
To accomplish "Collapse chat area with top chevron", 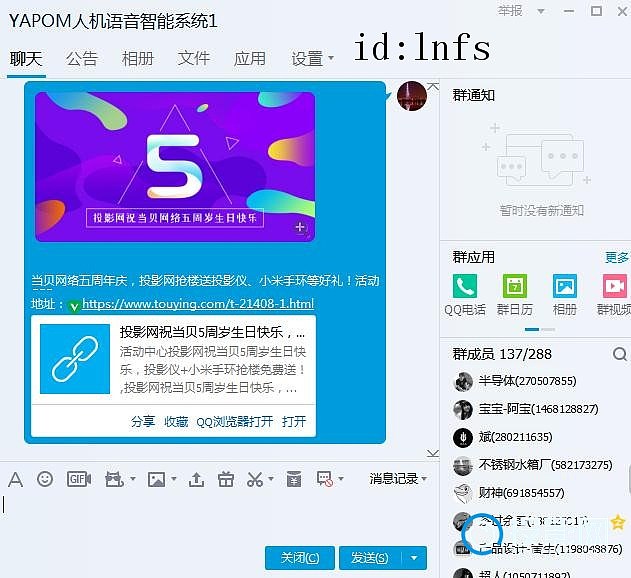I will (433, 86).
